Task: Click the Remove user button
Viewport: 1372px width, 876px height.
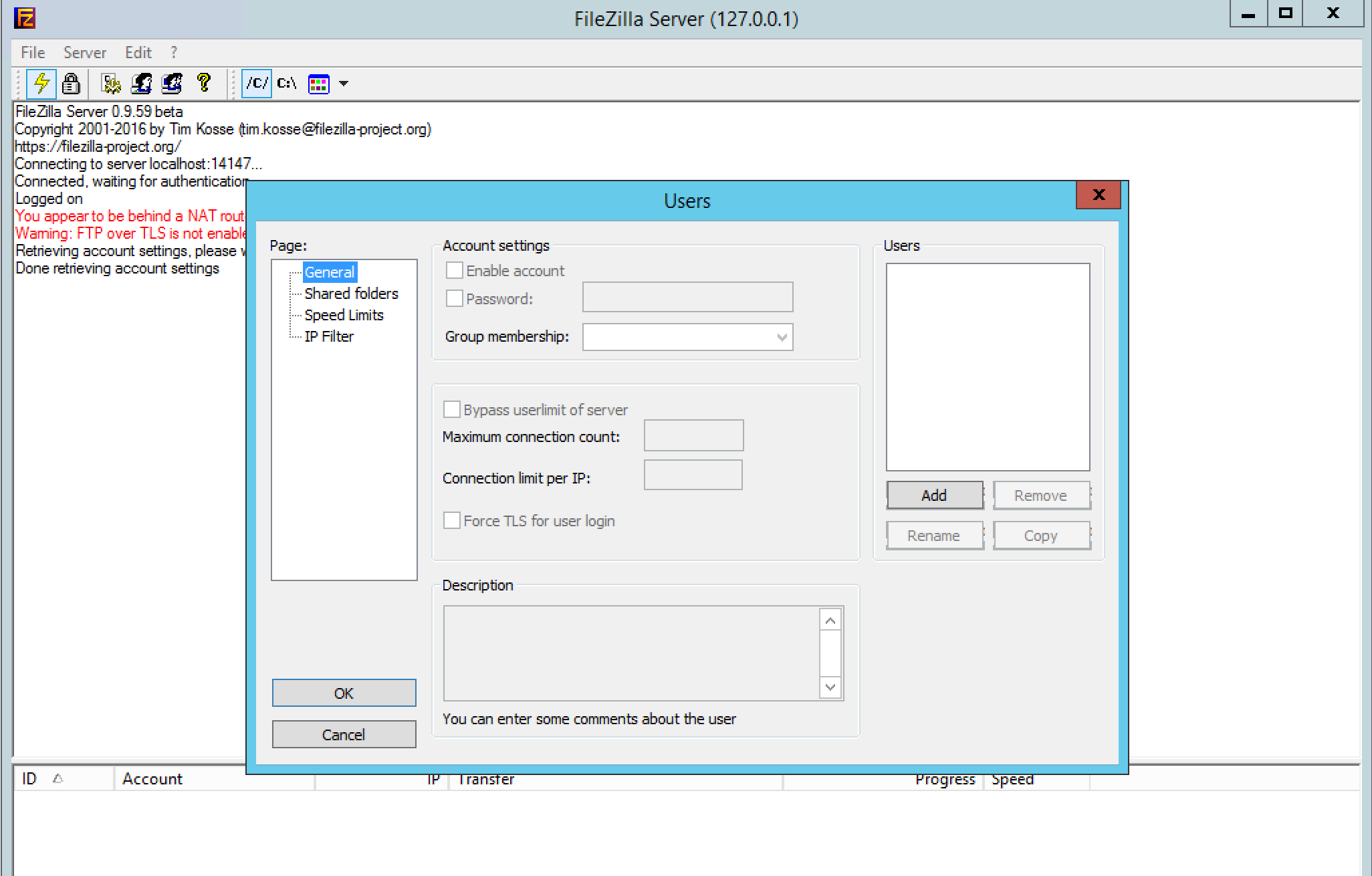Action: (1041, 496)
